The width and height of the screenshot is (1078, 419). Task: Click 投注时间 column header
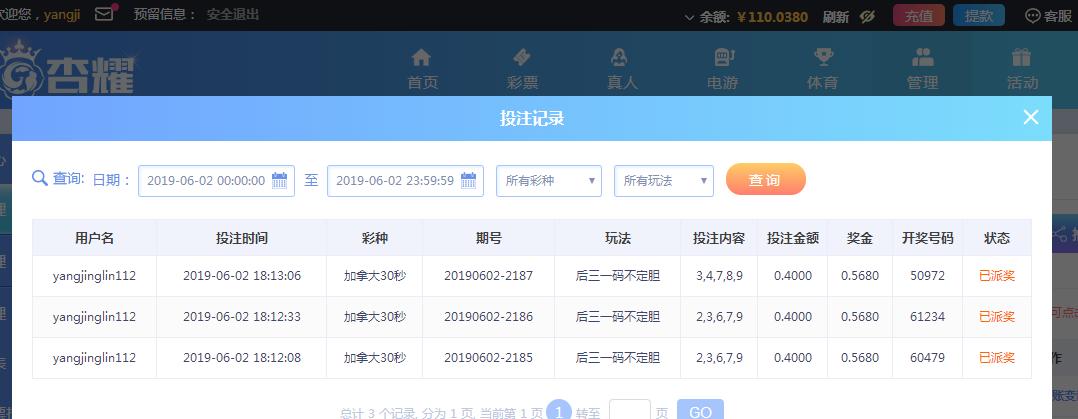pos(242,238)
